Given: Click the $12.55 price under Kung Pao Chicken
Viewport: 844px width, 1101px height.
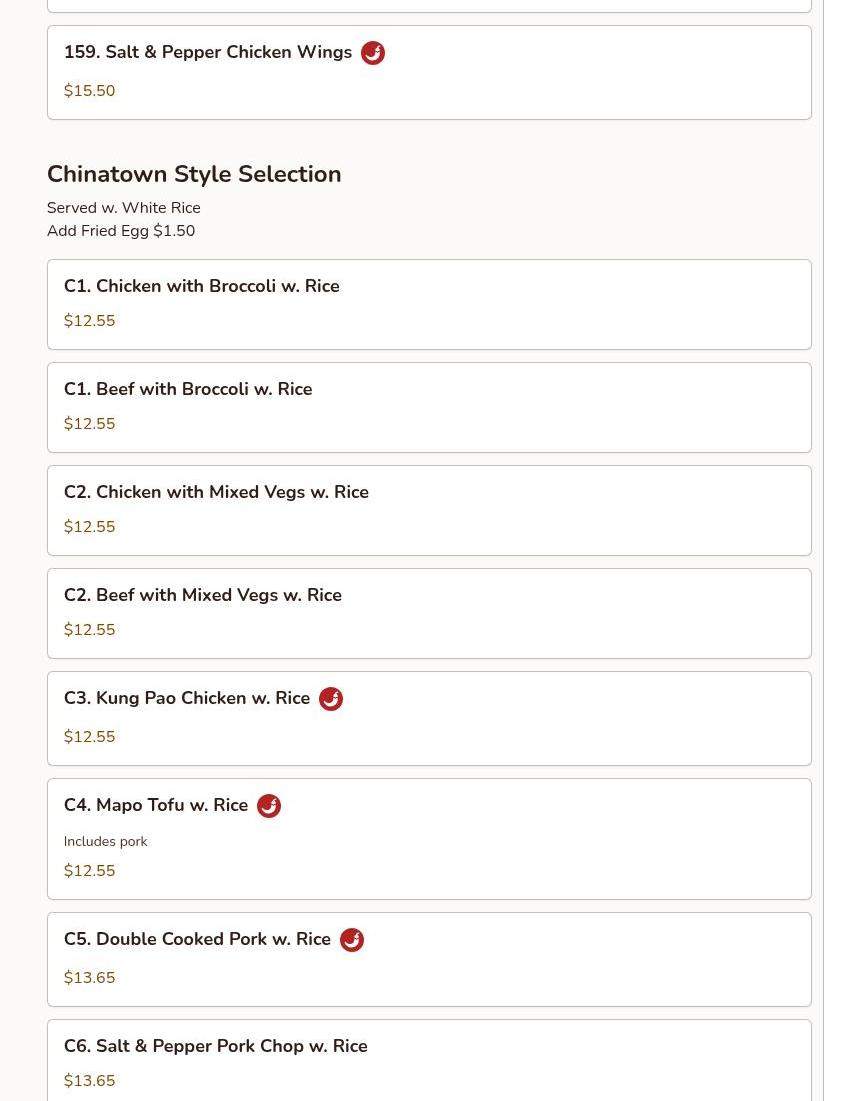Looking at the screenshot, I should [89, 737].
